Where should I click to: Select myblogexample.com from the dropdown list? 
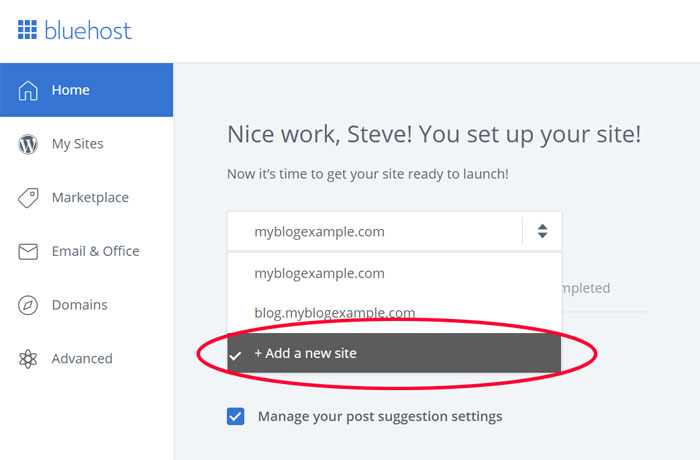pos(395,273)
